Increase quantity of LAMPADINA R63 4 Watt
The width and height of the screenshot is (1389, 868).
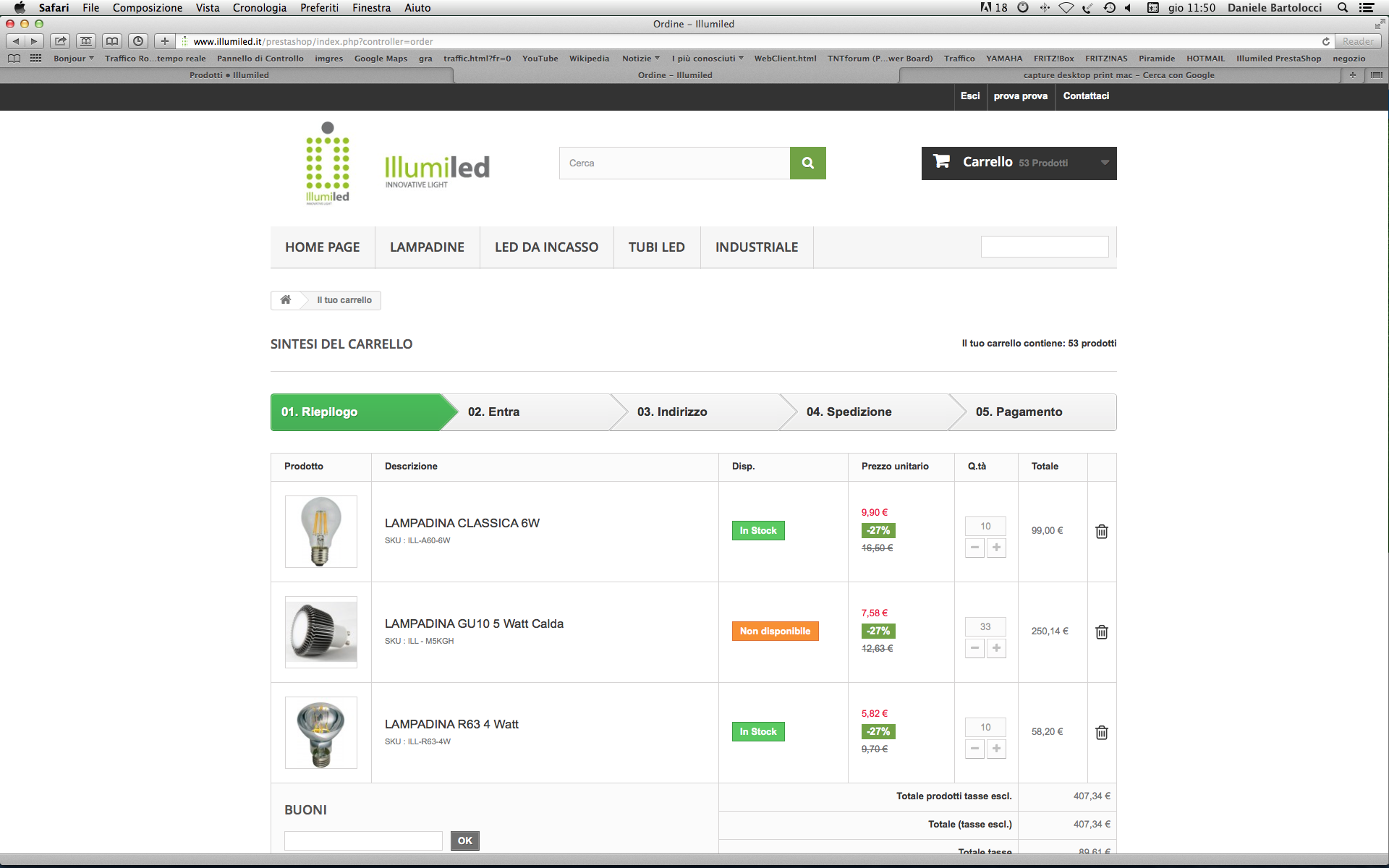coord(996,749)
